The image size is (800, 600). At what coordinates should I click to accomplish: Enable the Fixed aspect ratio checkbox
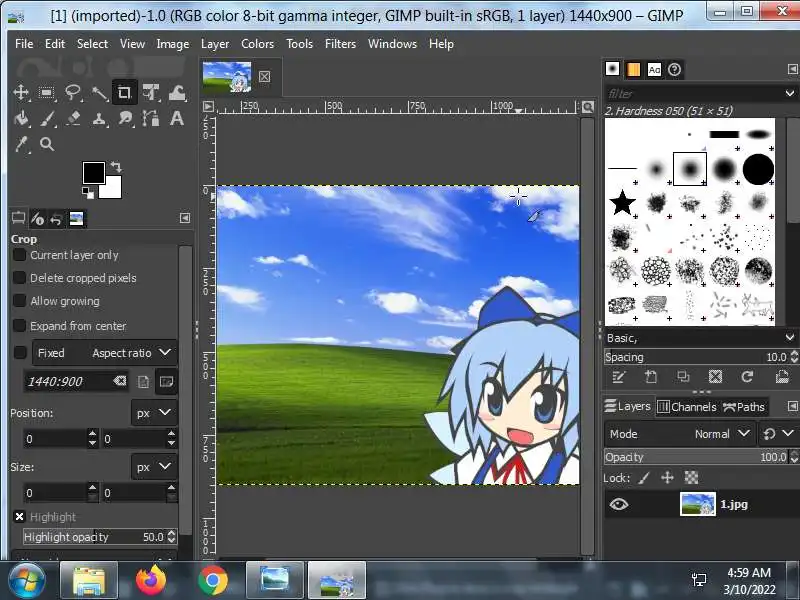(x=20, y=353)
